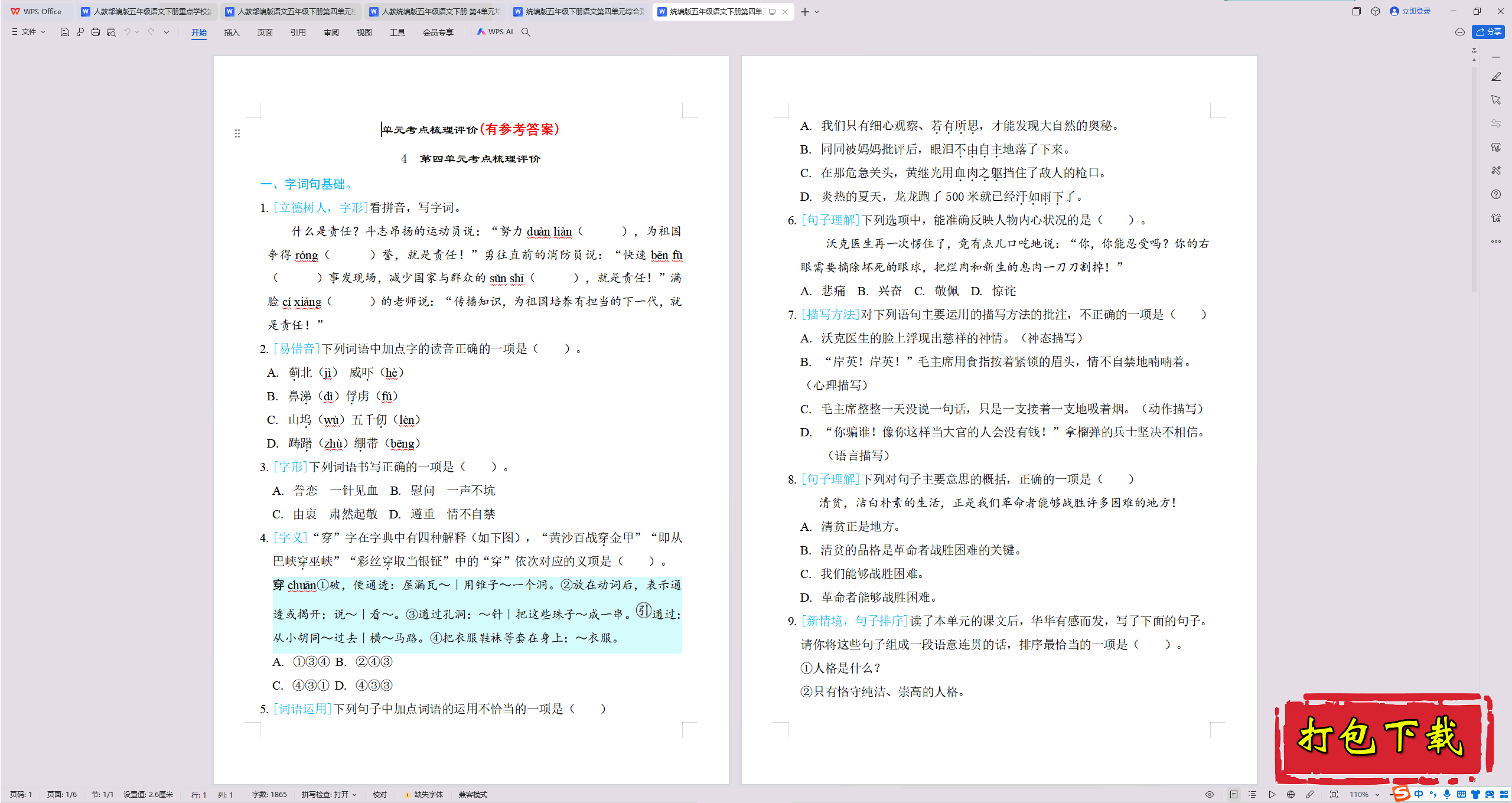Click the play slideshow icon in status bar
The width and height of the screenshot is (1512, 803).
[1272, 795]
